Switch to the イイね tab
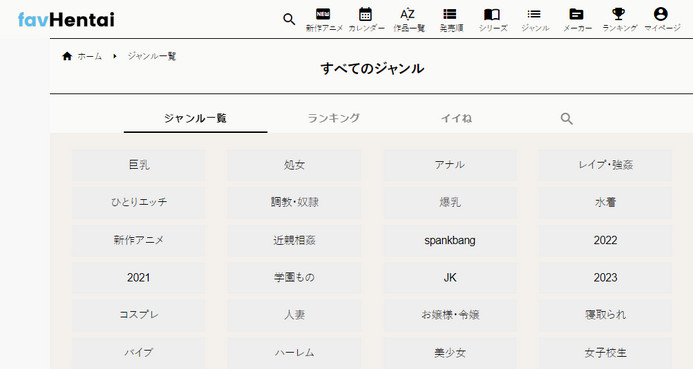The image size is (693, 369). (457, 118)
